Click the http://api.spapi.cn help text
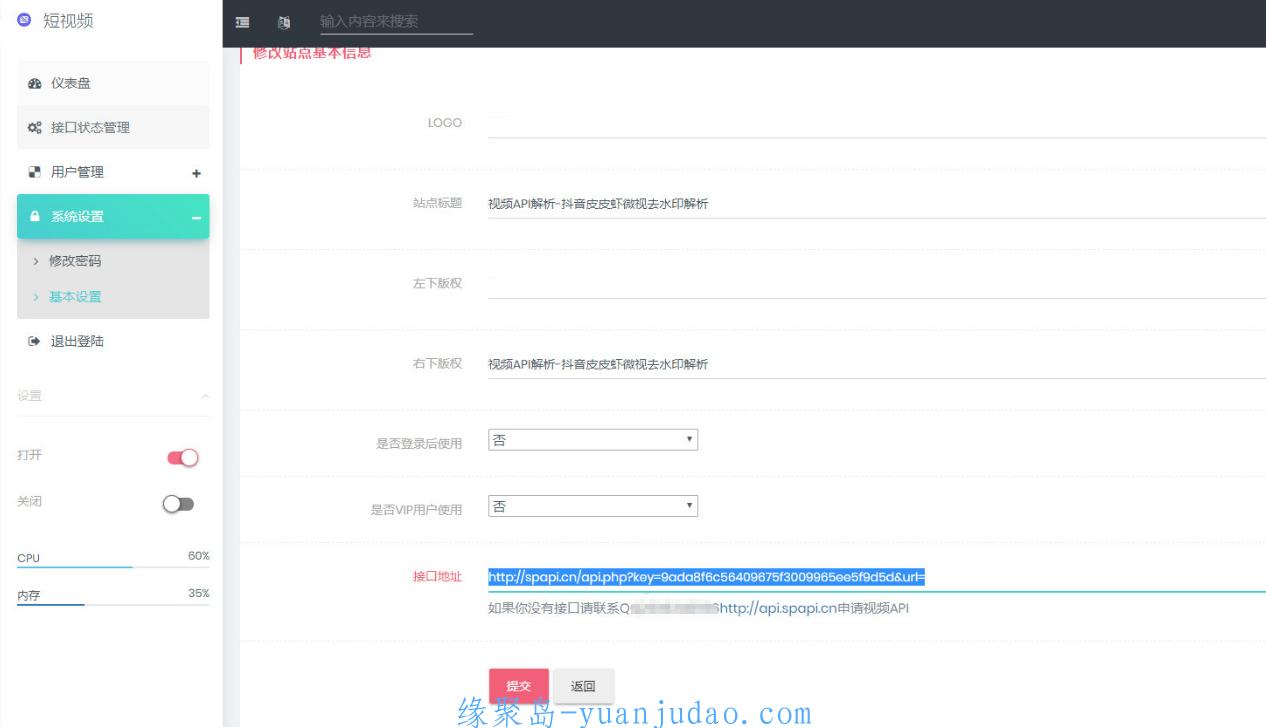 (777, 608)
